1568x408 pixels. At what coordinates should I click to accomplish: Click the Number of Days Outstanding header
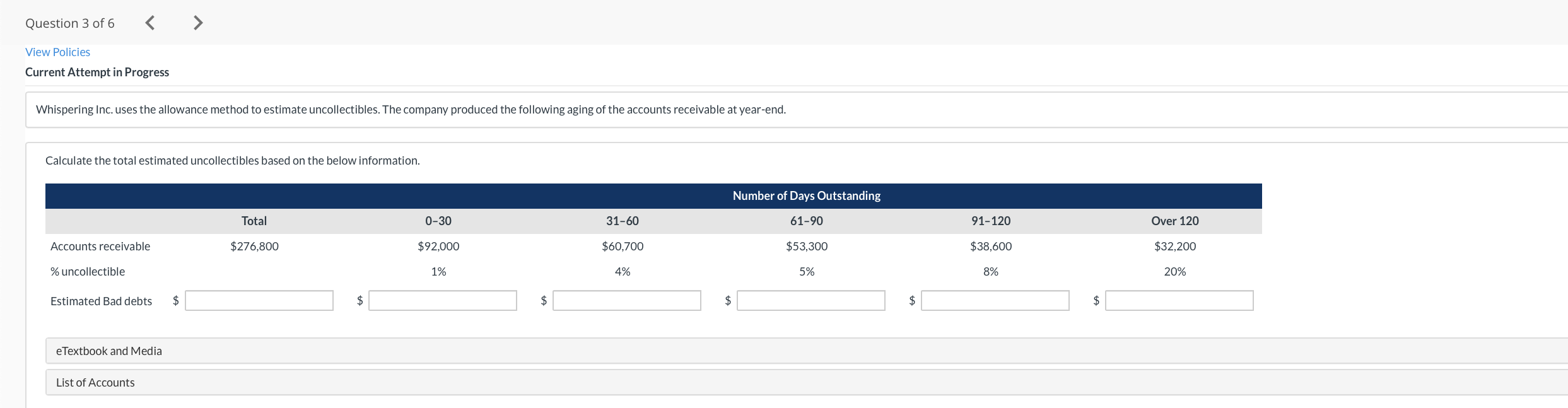pyautogui.click(x=807, y=196)
